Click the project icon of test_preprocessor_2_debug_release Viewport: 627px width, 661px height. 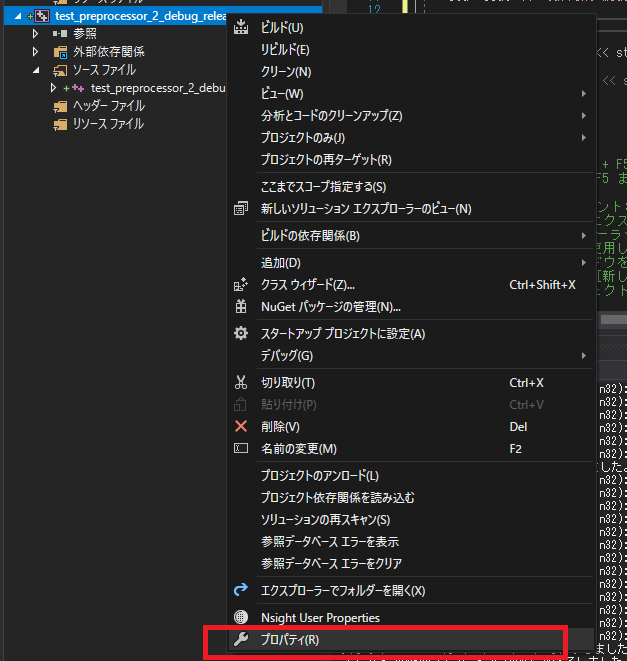[x=42, y=16]
